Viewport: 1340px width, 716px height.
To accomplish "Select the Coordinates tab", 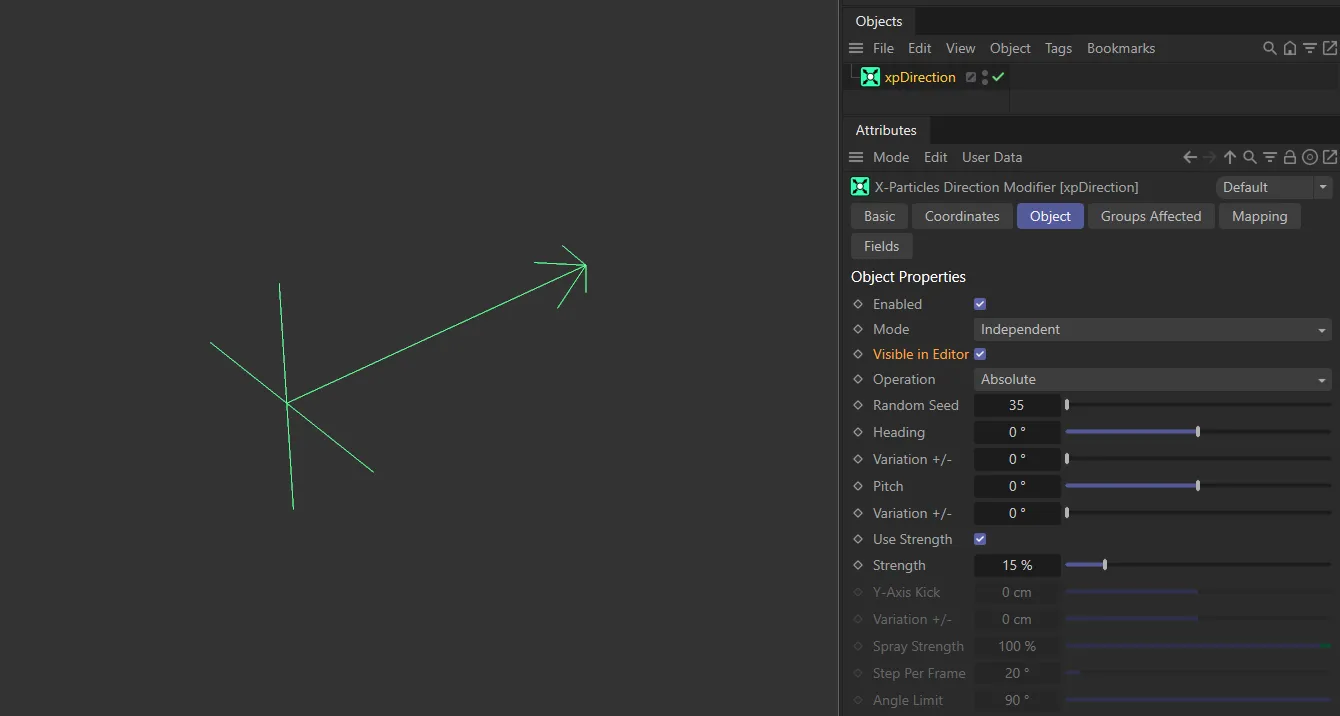I will click(x=961, y=216).
